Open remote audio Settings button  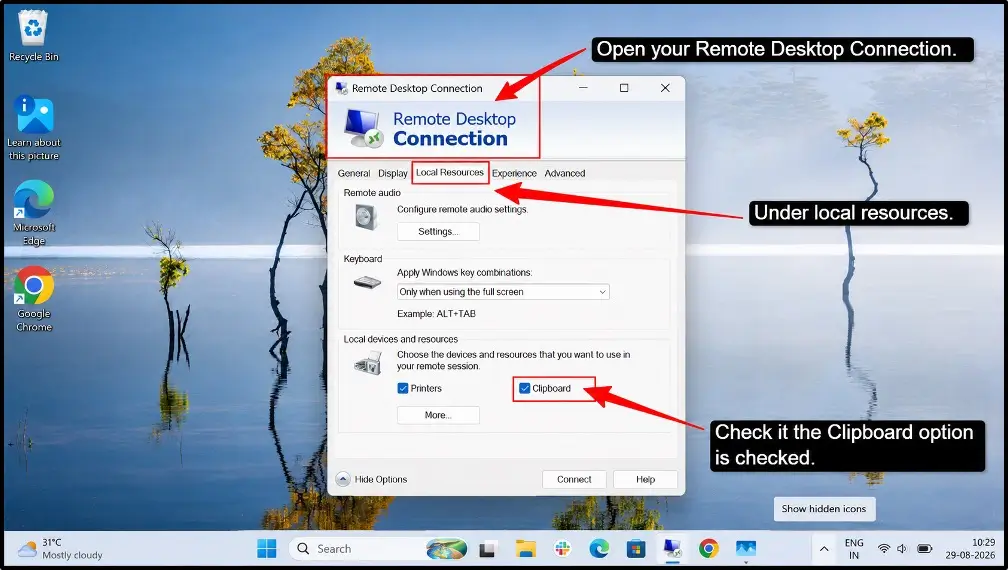click(438, 231)
